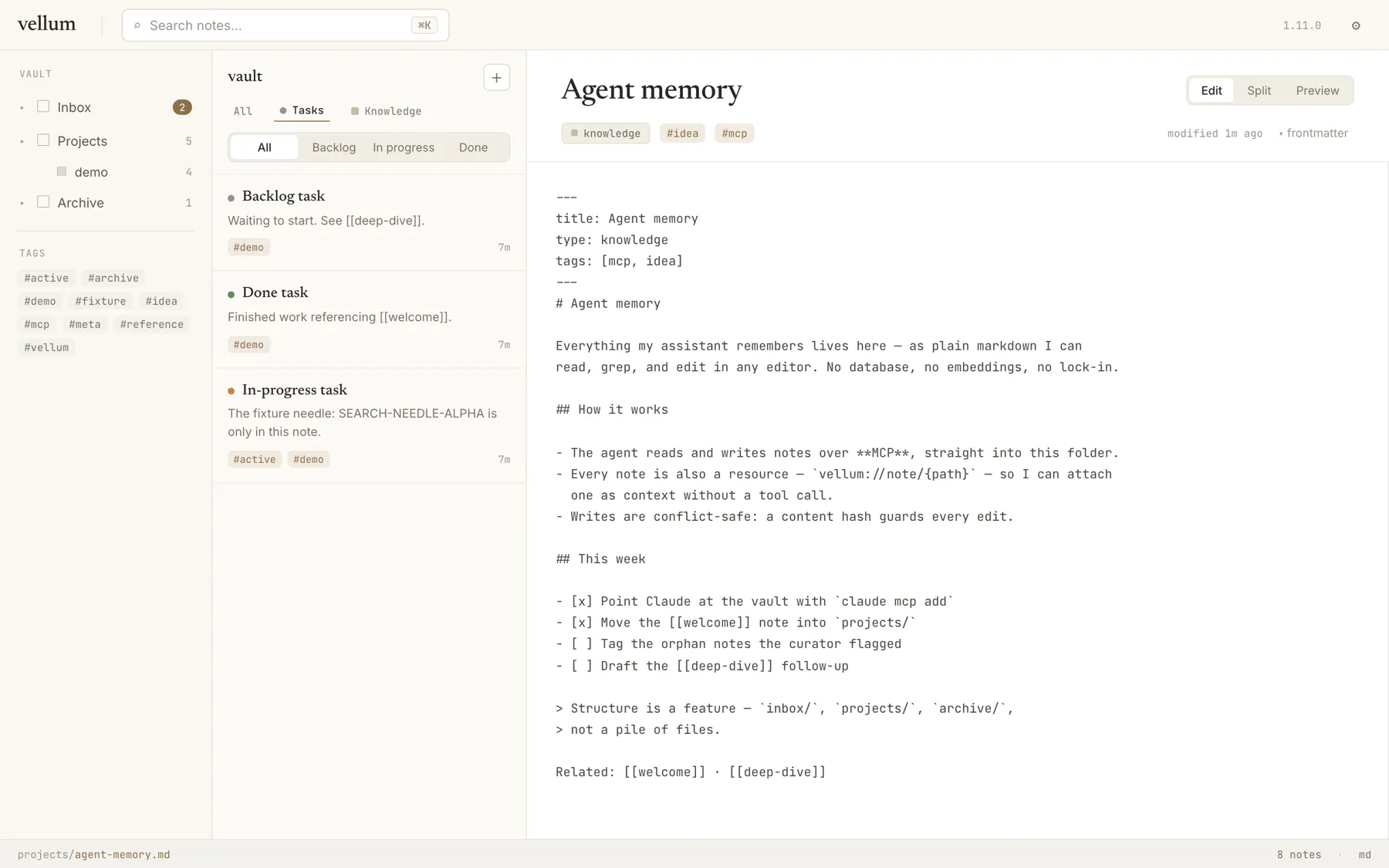Switch to the Tasks tab
This screenshot has width=1389, height=868.
[302, 110]
